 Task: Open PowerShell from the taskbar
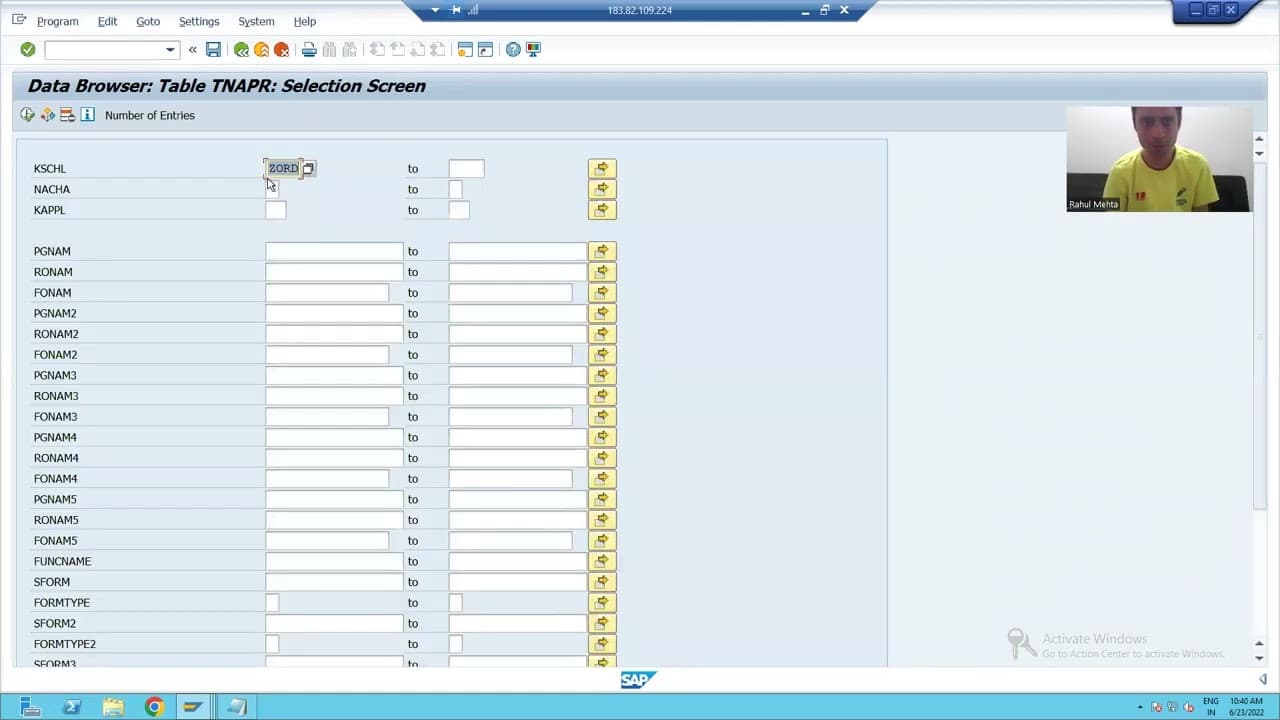[71, 707]
